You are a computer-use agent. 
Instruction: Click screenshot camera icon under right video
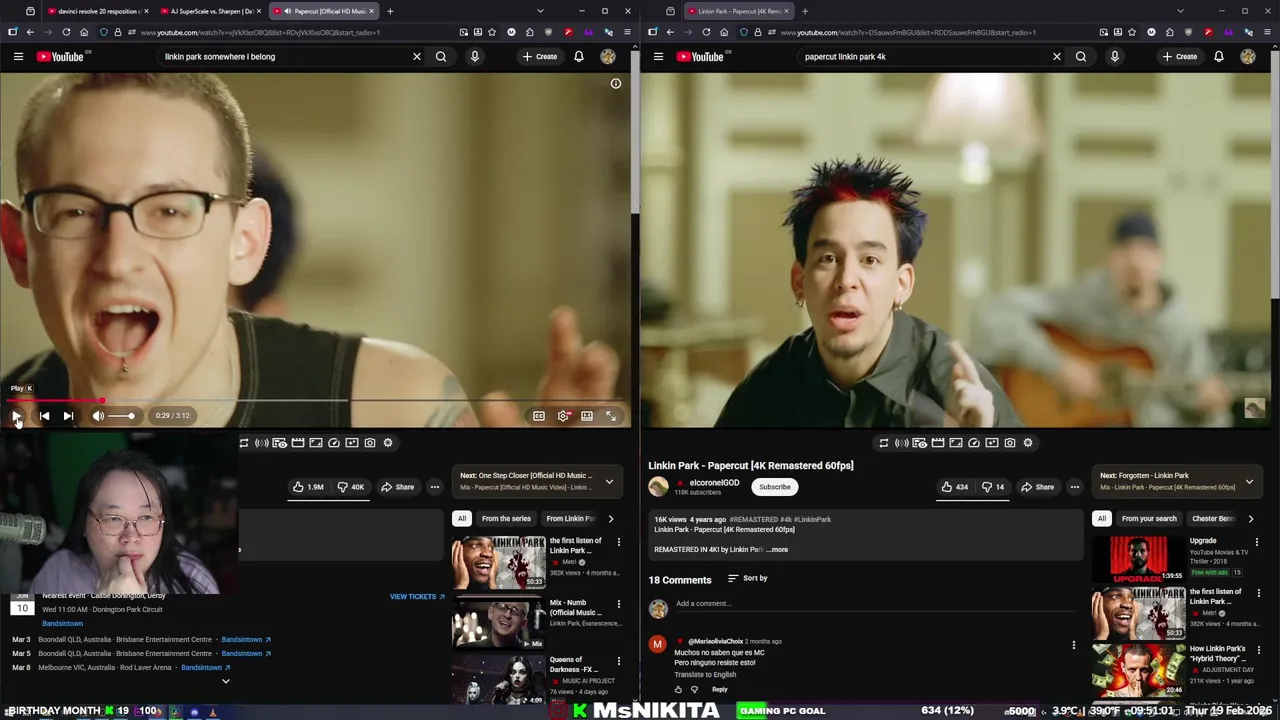(1010, 443)
